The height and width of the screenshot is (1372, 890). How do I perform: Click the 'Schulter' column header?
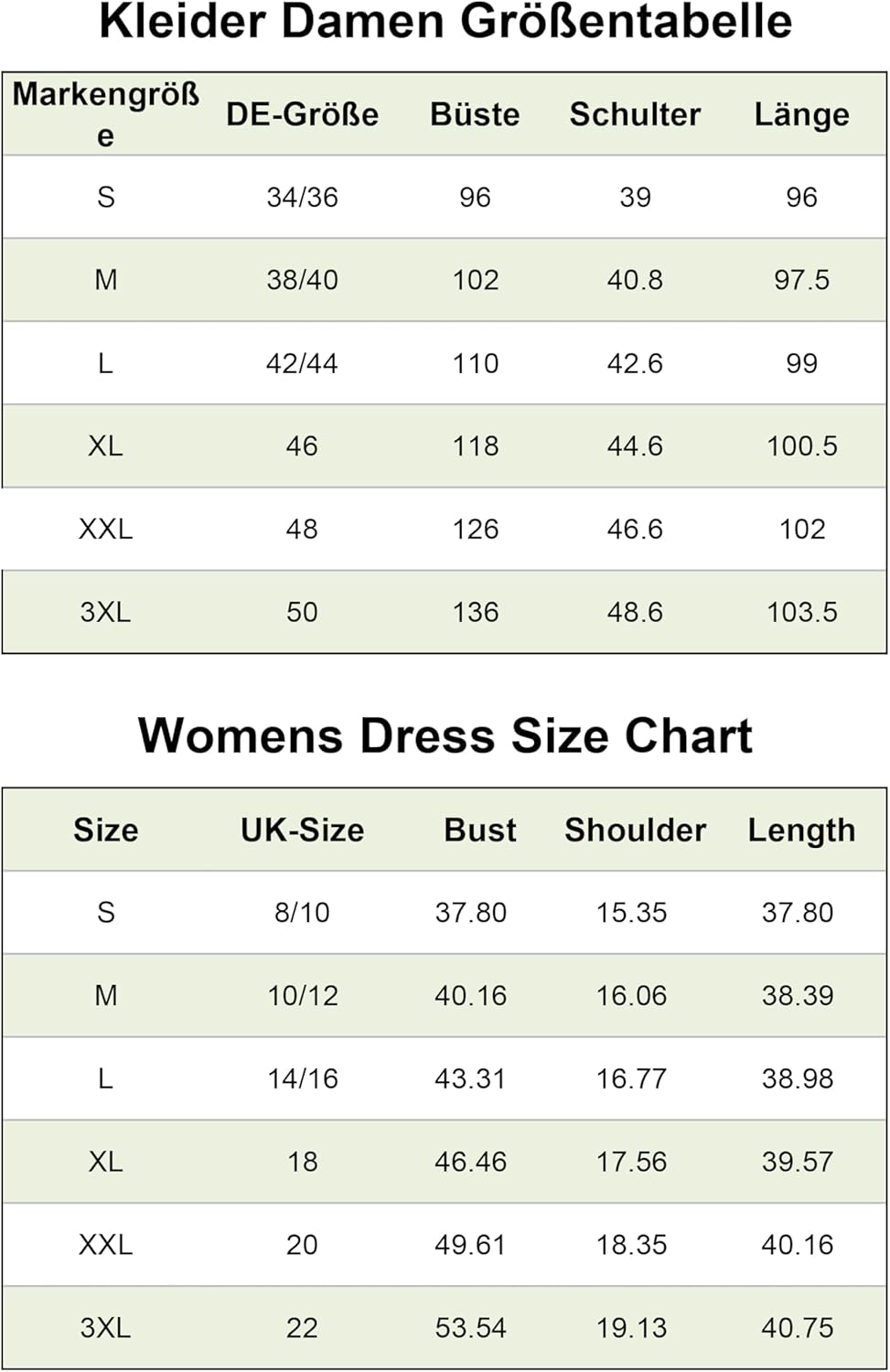coord(635,114)
